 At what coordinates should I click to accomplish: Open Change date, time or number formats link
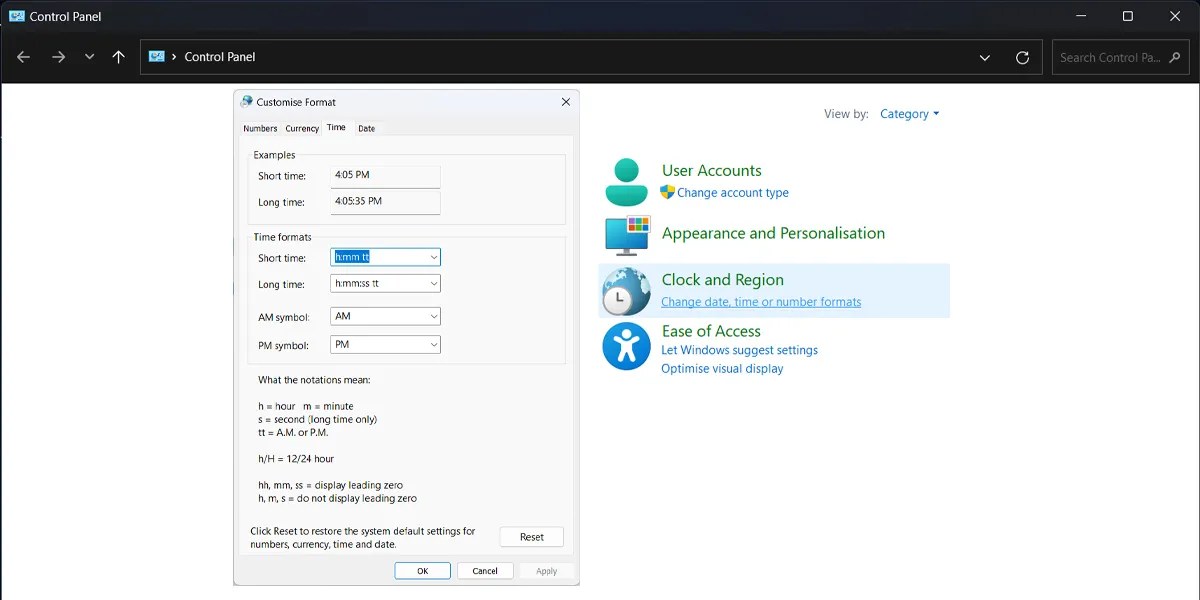pos(761,301)
